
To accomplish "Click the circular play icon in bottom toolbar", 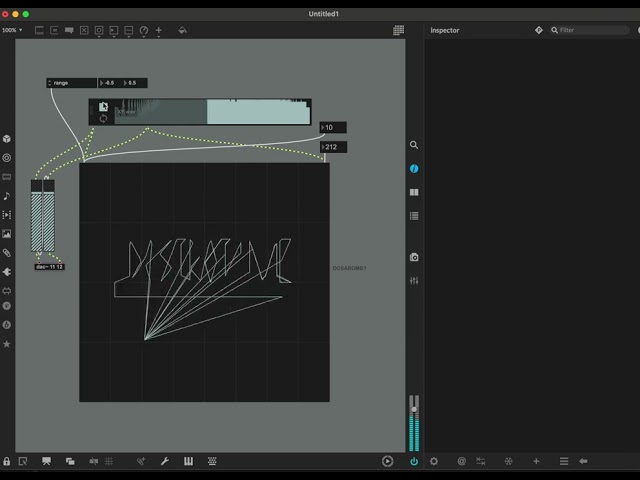I will coord(387,461).
